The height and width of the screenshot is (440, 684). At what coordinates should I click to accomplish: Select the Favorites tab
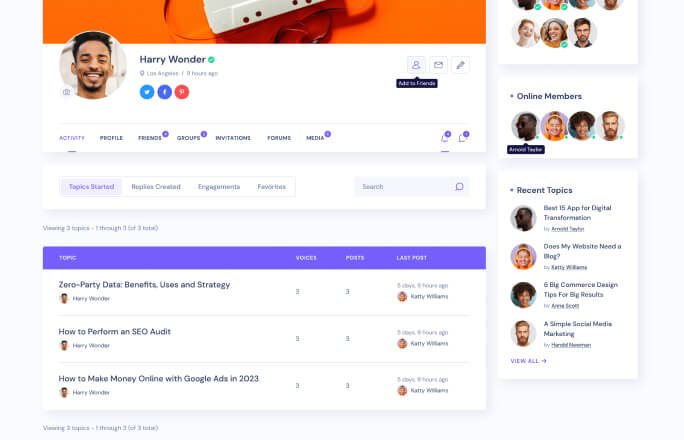click(x=271, y=187)
